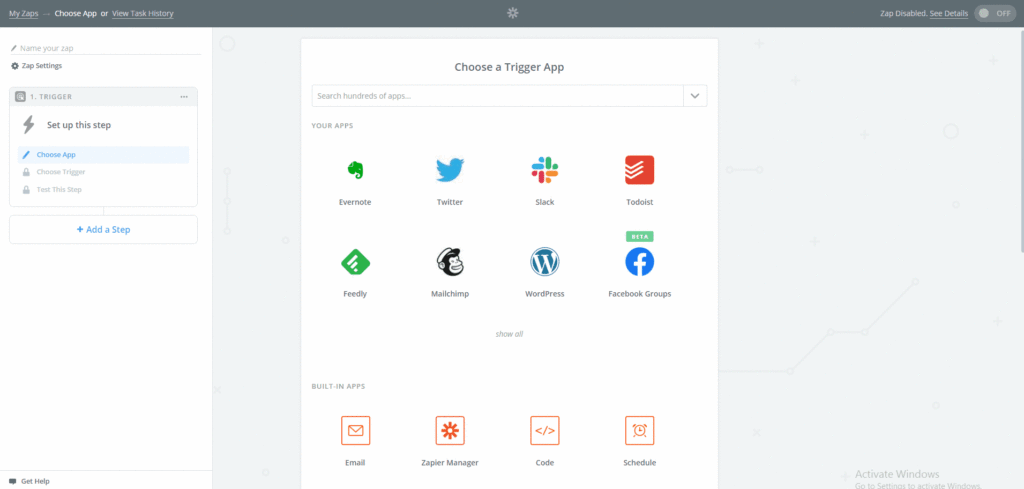This screenshot has width=1024, height=489.
Task: Click the Get Help chat icon
Action: [x=12, y=481]
